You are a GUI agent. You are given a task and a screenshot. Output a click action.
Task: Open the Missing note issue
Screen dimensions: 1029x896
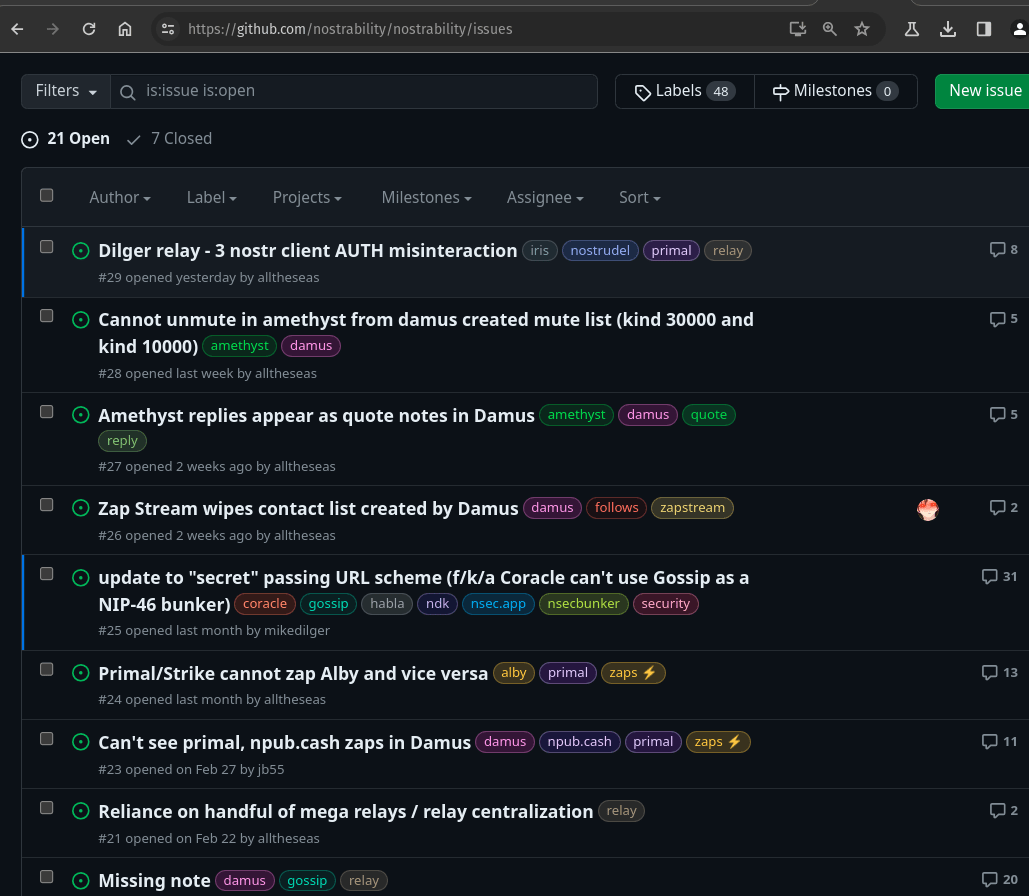pyautogui.click(x=154, y=880)
